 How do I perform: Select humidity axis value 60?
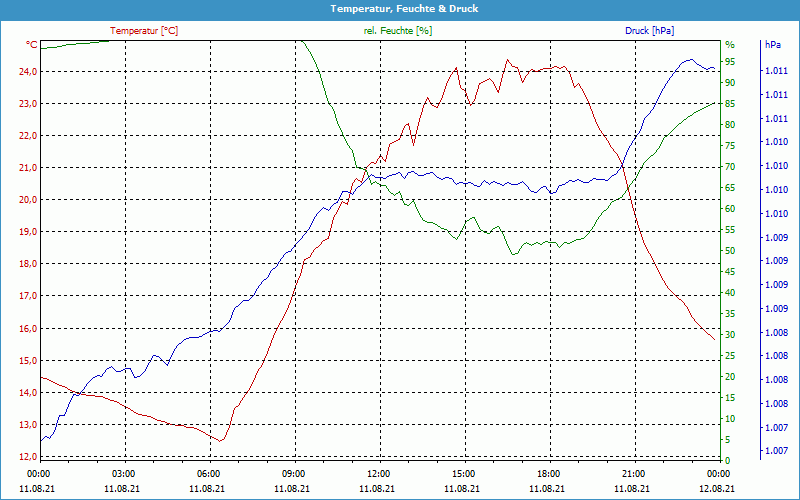pyautogui.click(x=730, y=209)
